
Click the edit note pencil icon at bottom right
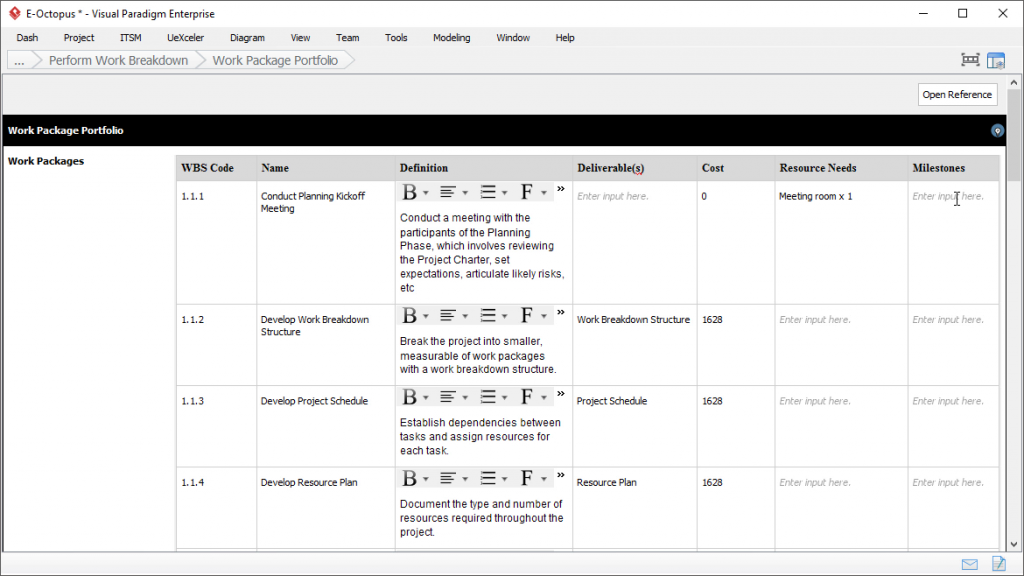[x=996, y=563]
